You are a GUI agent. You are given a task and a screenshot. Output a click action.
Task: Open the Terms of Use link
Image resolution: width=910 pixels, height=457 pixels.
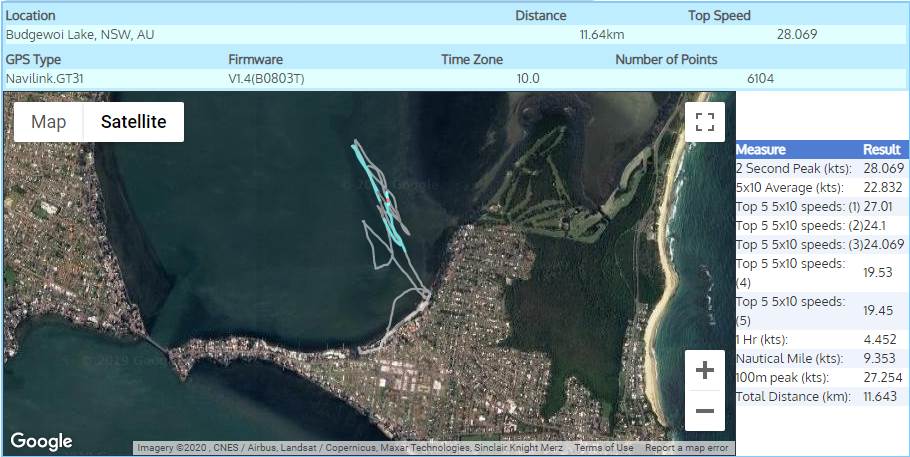[603, 448]
